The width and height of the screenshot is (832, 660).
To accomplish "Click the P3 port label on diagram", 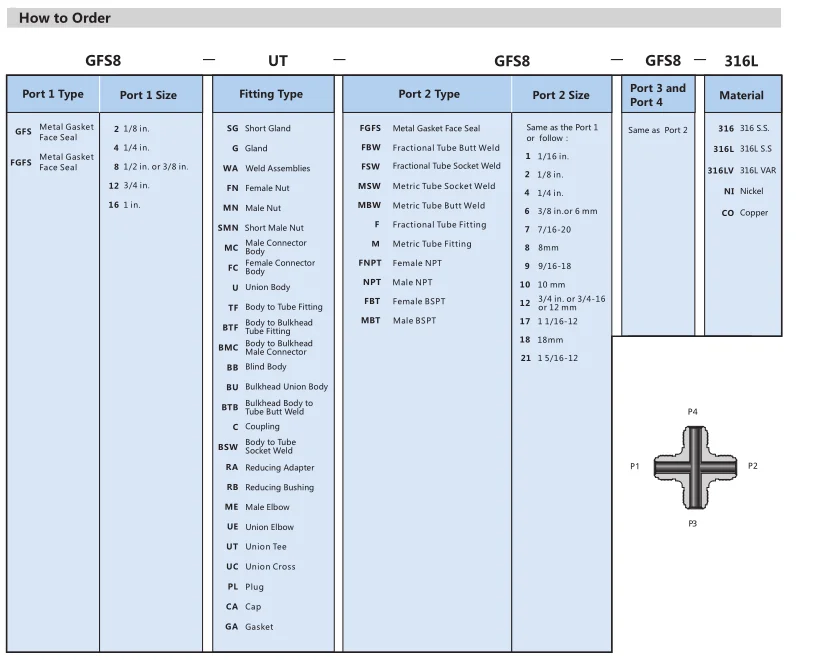I will pos(692,523).
